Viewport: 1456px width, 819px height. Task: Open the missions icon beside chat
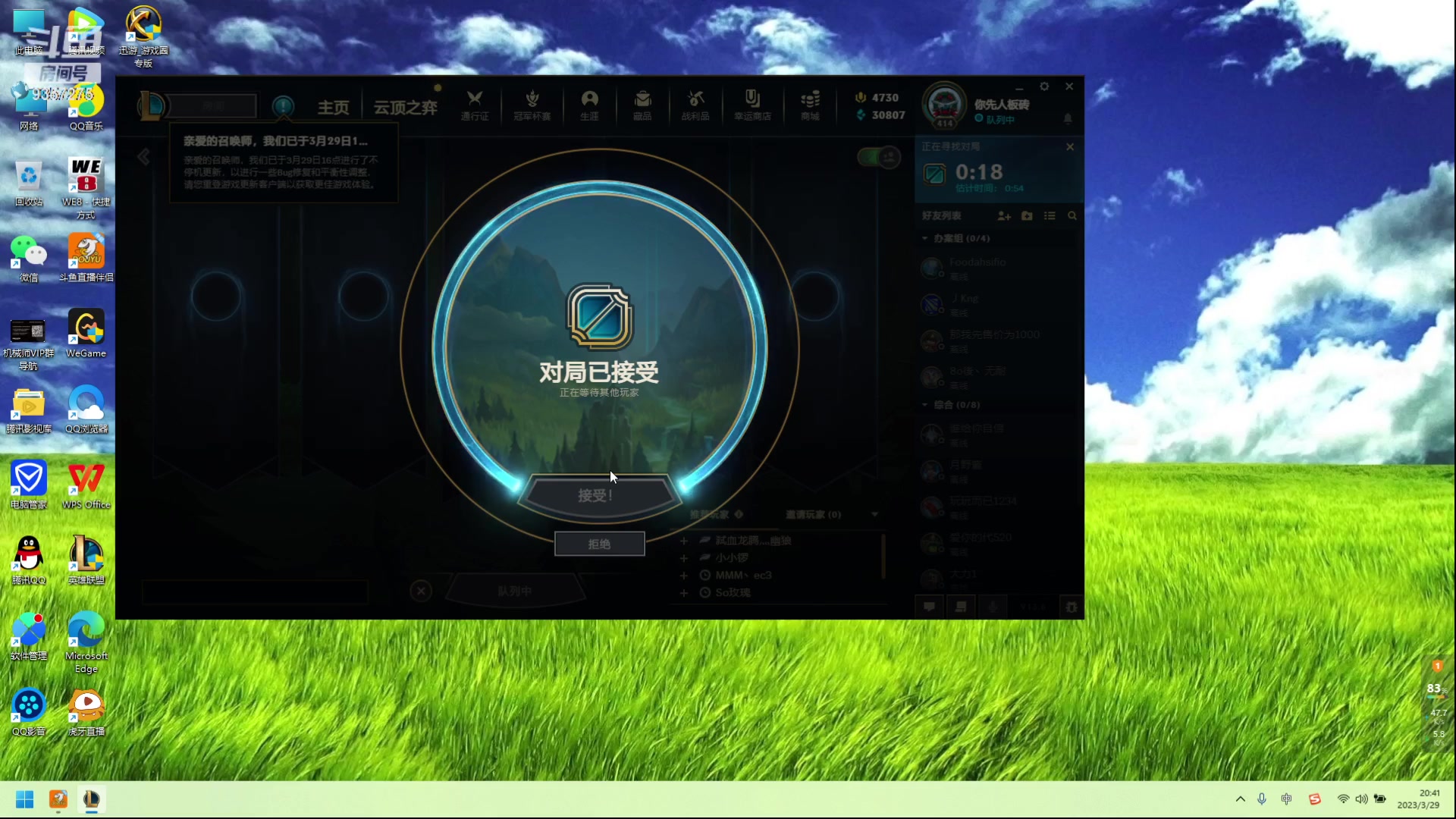(x=961, y=607)
